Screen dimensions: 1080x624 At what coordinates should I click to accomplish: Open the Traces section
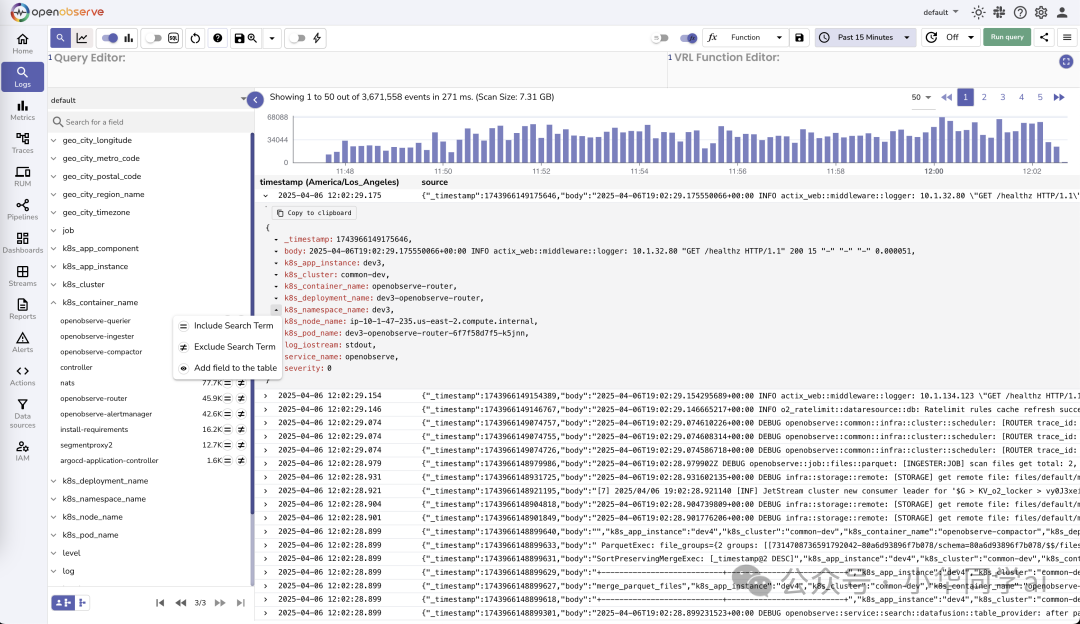coord(23,143)
